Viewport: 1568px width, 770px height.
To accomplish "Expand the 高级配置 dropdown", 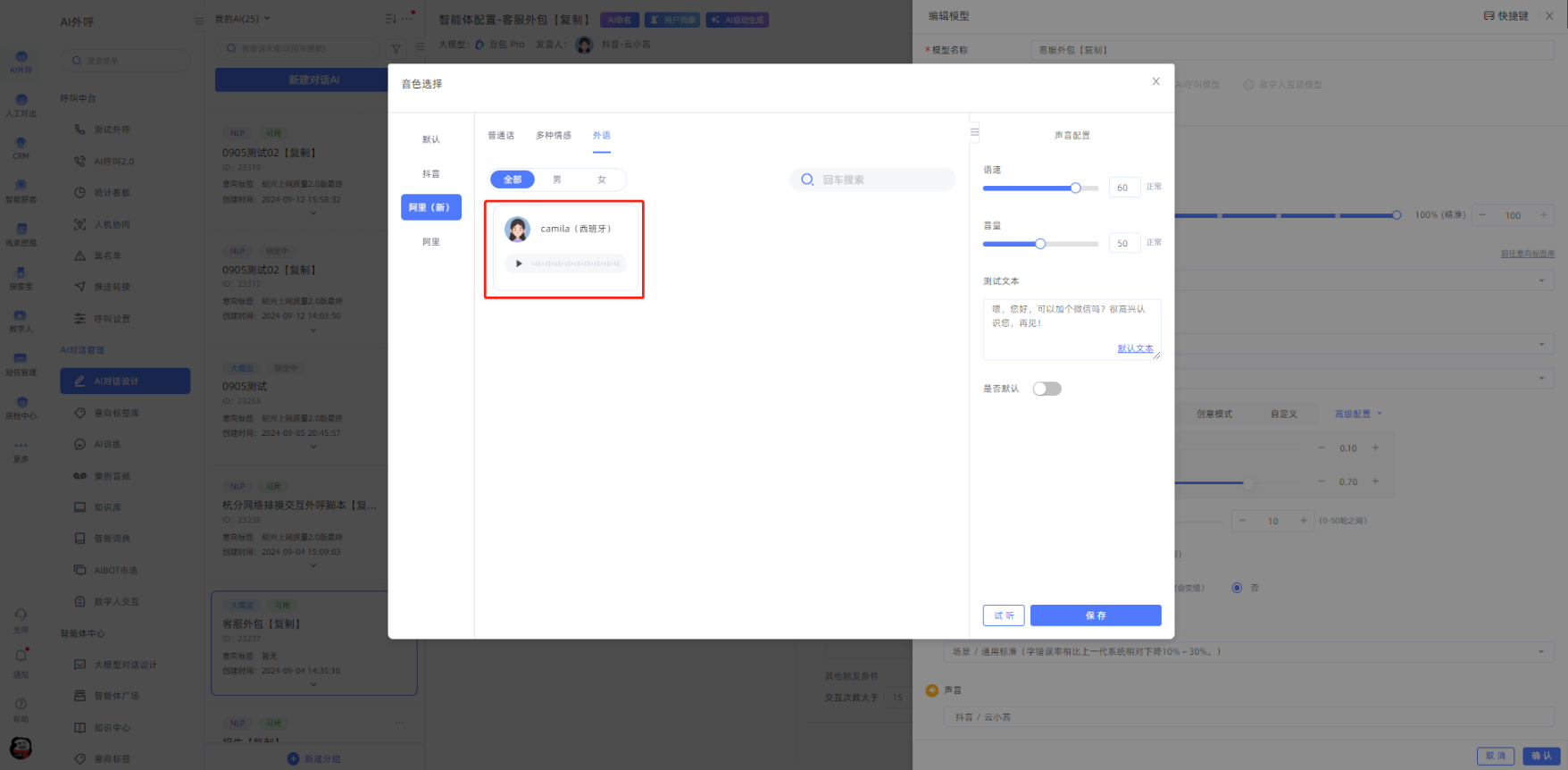I will pyautogui.click(x=1358, y=414).
